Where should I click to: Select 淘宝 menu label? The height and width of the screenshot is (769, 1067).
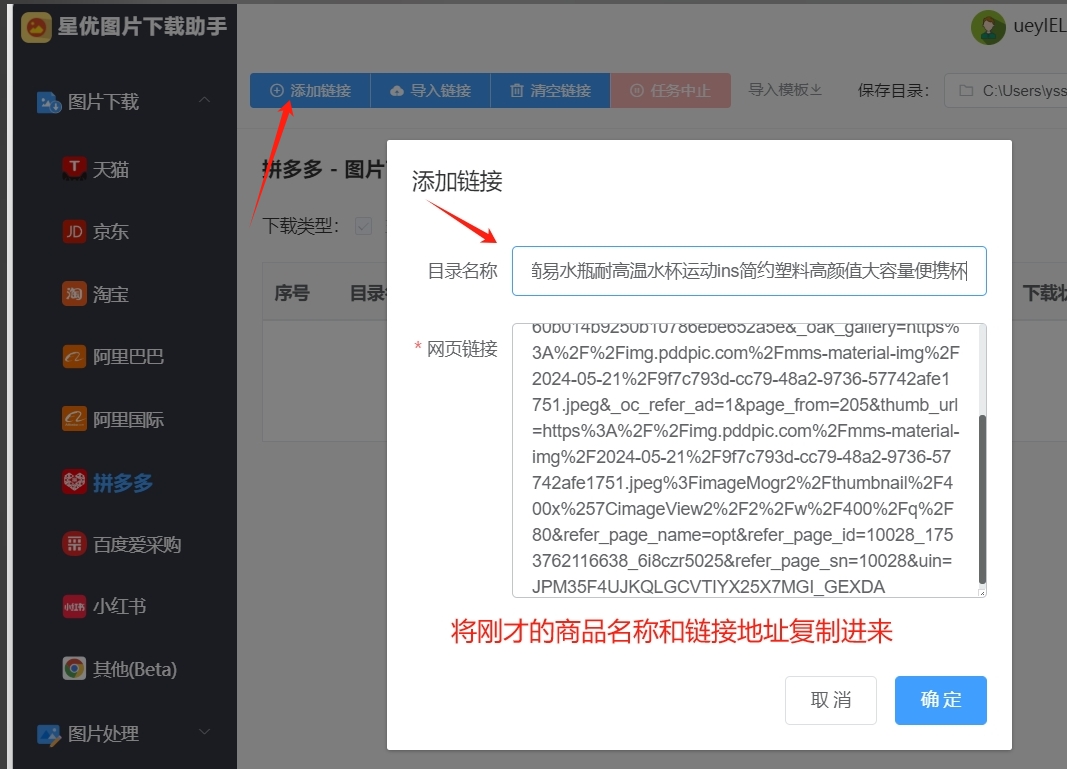point(111,294)
